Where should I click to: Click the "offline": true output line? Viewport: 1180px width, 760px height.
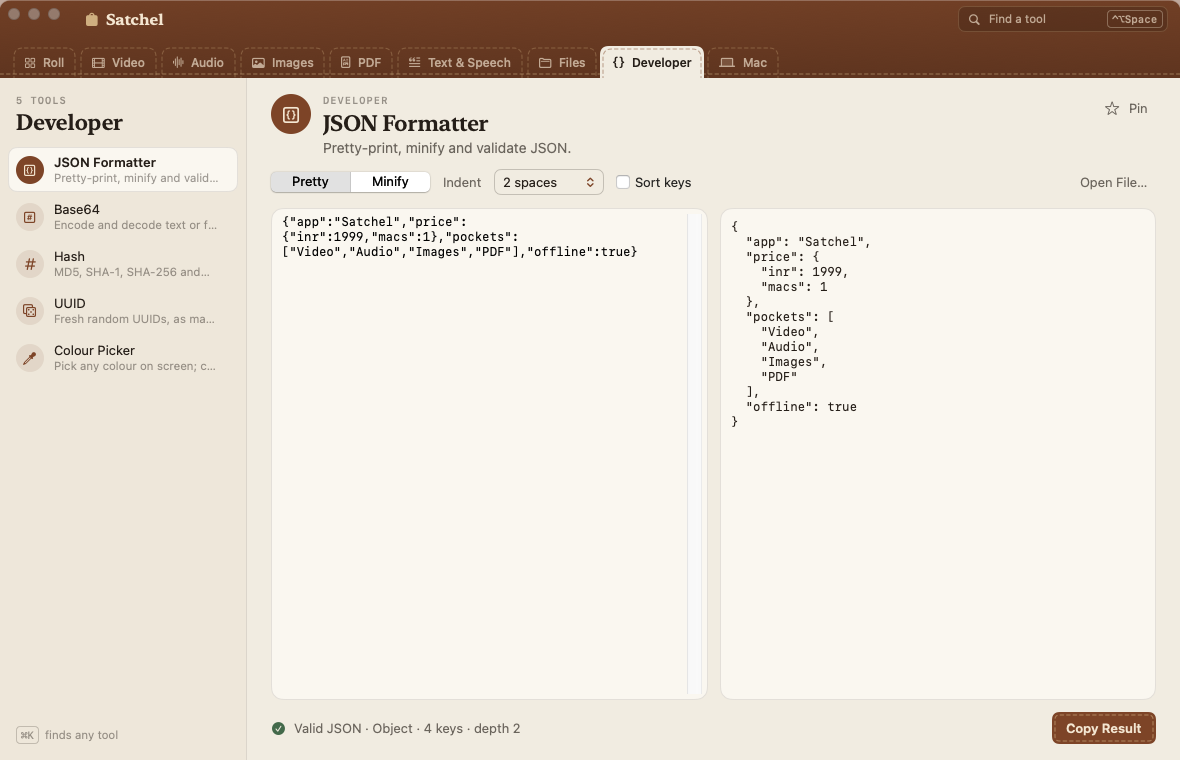click(x=801, y=407)
